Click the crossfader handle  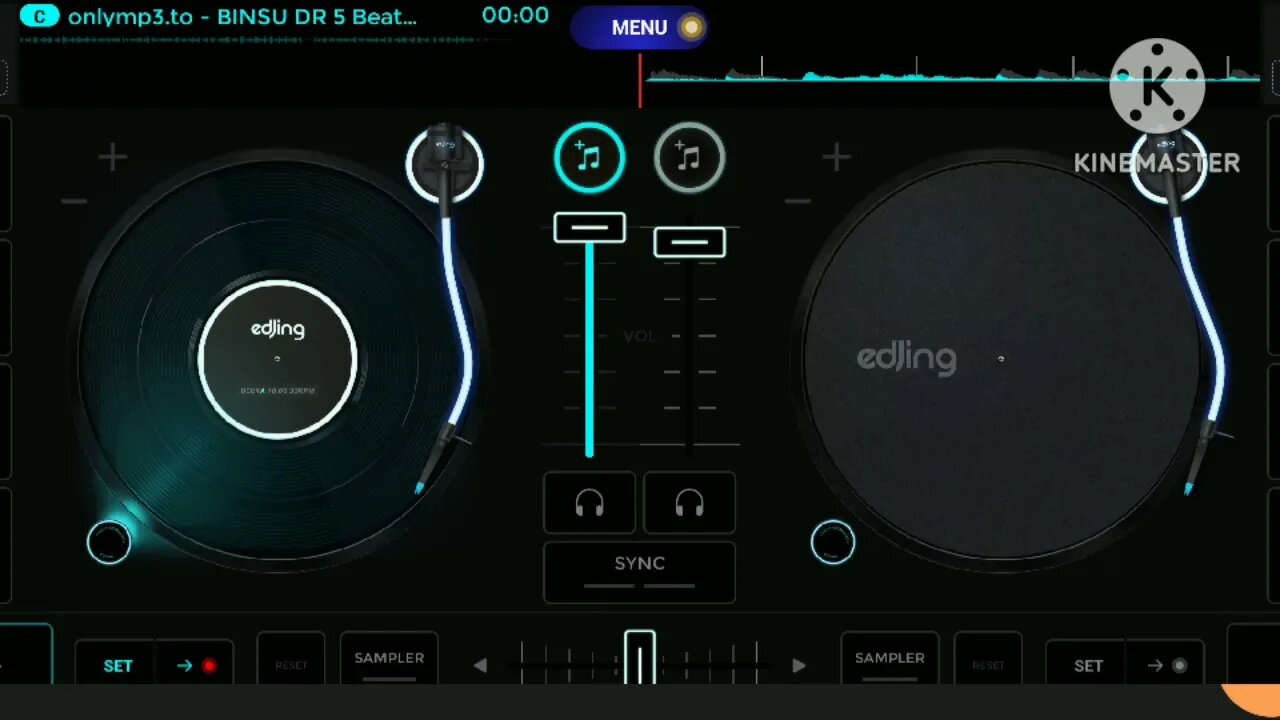(x=639, y=657)
